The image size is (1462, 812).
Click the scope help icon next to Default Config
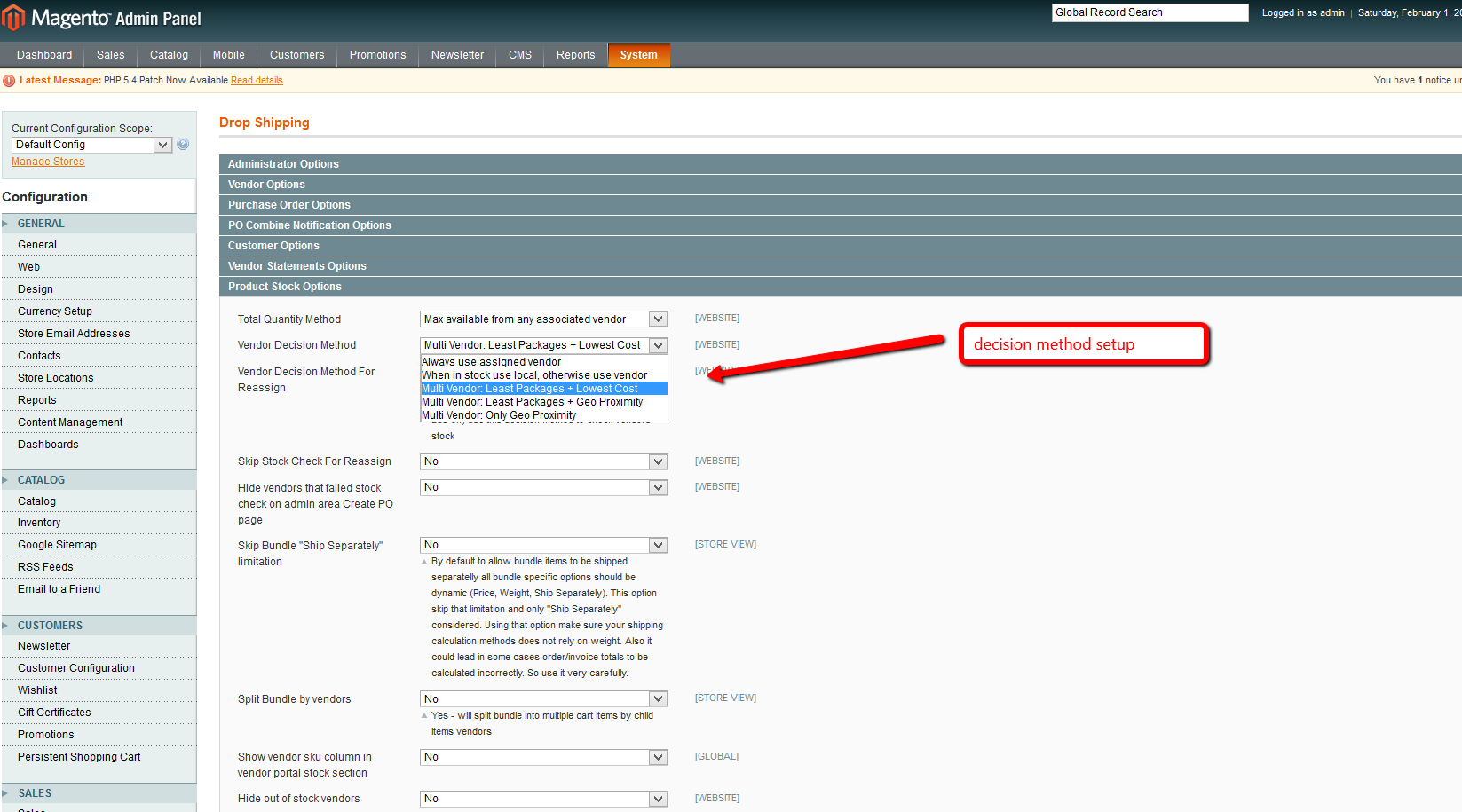point(183,144)
